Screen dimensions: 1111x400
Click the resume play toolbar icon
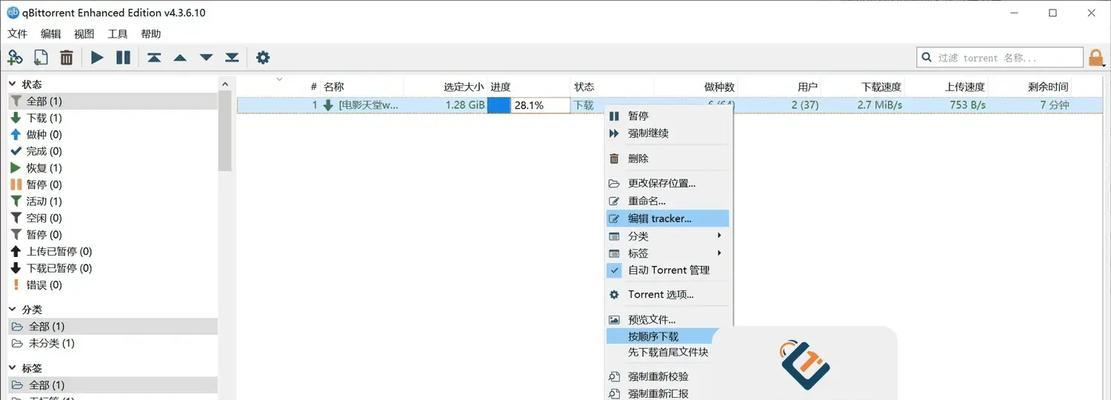[97, 57]
